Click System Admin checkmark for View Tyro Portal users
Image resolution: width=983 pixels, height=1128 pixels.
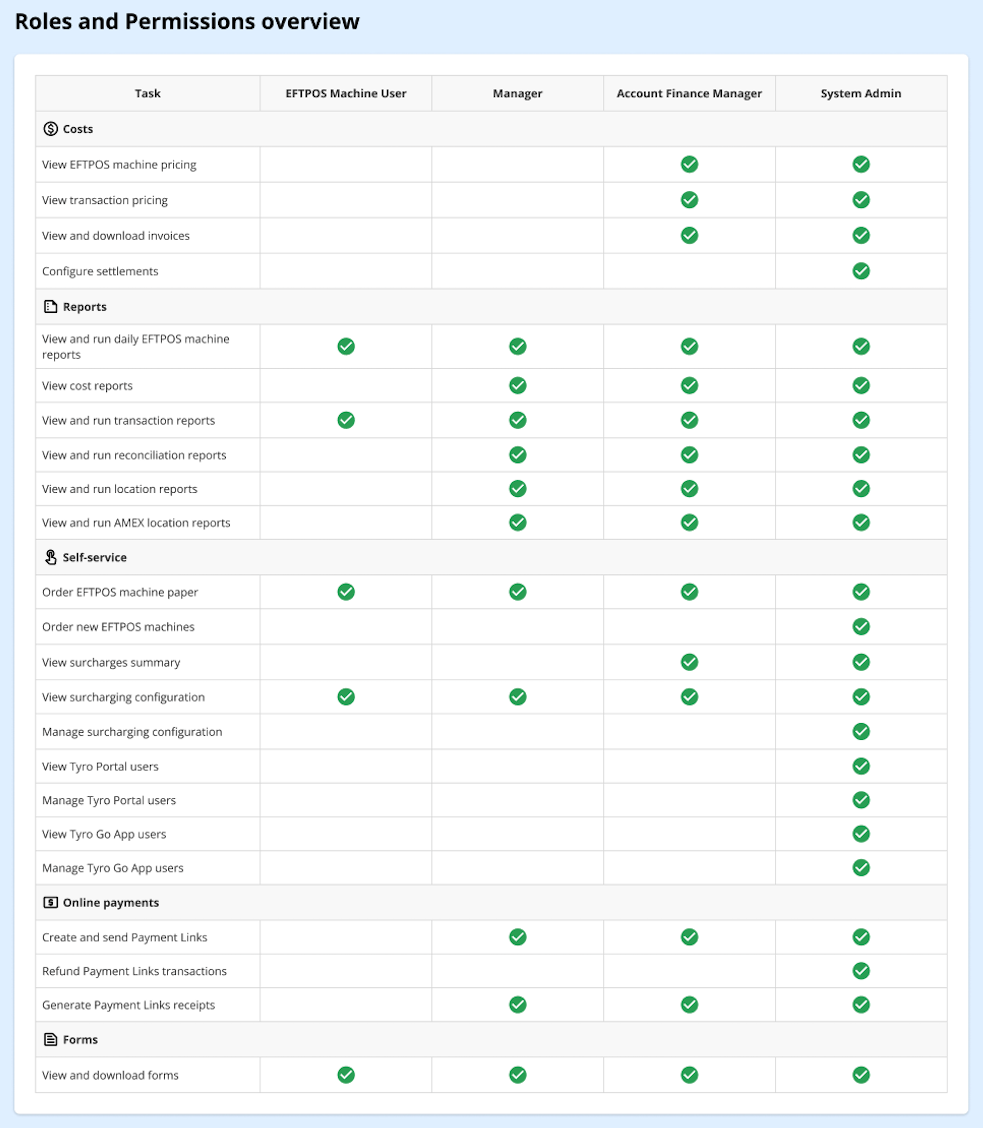point(861,766)
